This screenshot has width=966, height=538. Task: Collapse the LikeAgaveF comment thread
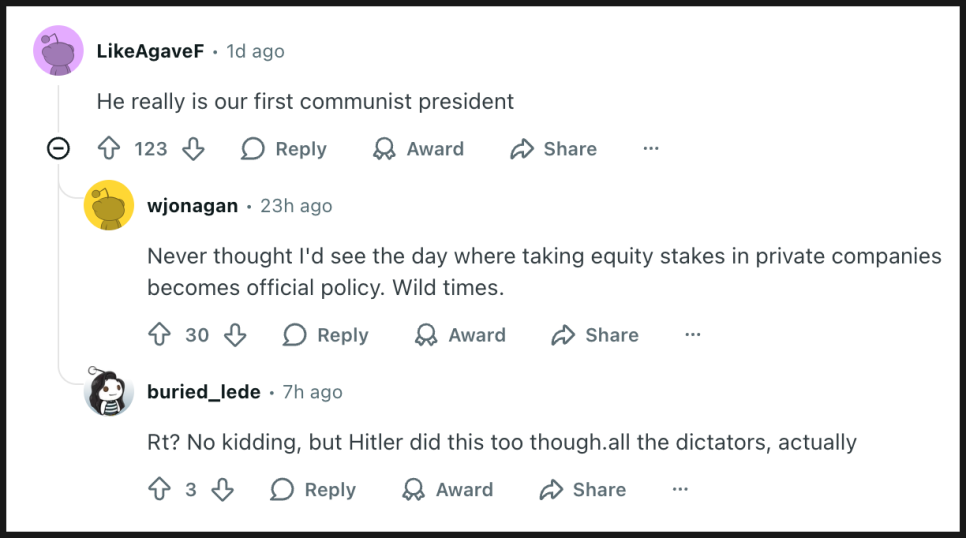[x=59, y=149]
